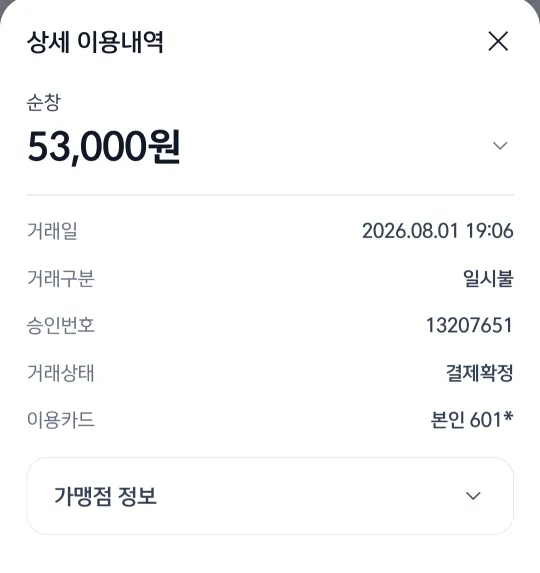The image size is (540, 573).
Task: Click the 거래상태 label
Action: coord(61,372)
